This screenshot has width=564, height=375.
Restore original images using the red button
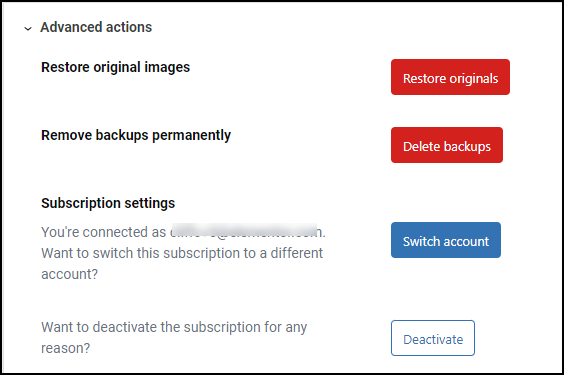click(x=450, y=77)
